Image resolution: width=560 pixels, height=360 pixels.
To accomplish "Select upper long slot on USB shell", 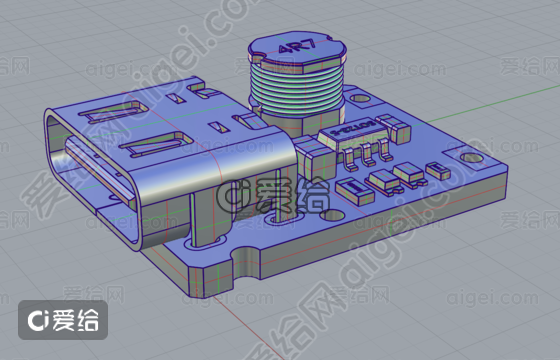I will coord(113,112).
